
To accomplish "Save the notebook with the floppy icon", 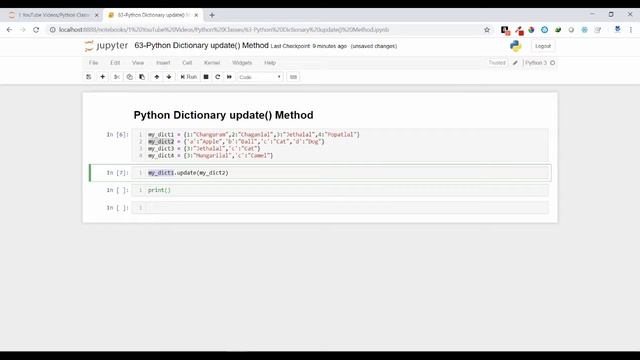I will [x=89, y=77].
